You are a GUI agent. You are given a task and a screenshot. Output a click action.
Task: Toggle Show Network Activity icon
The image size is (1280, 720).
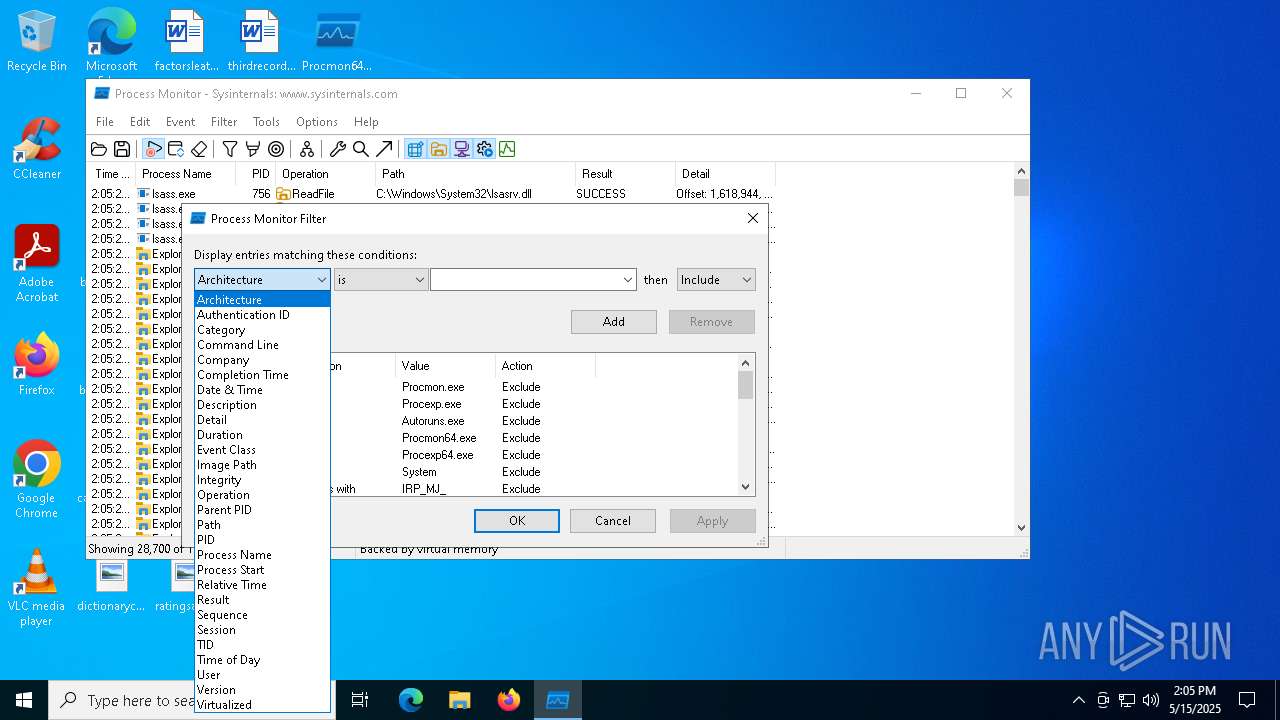click(x=461, y=149)
